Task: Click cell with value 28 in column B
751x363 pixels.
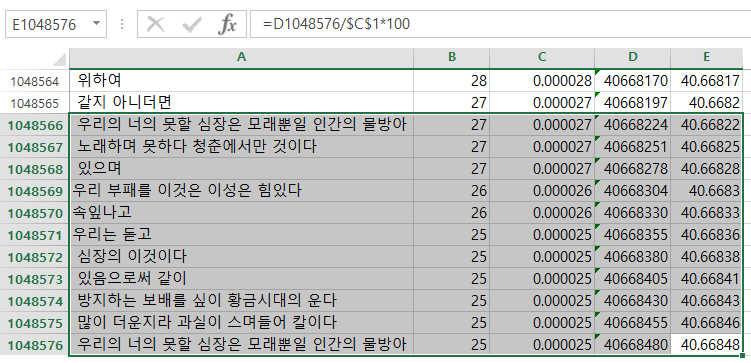Action: pos(452,80)
